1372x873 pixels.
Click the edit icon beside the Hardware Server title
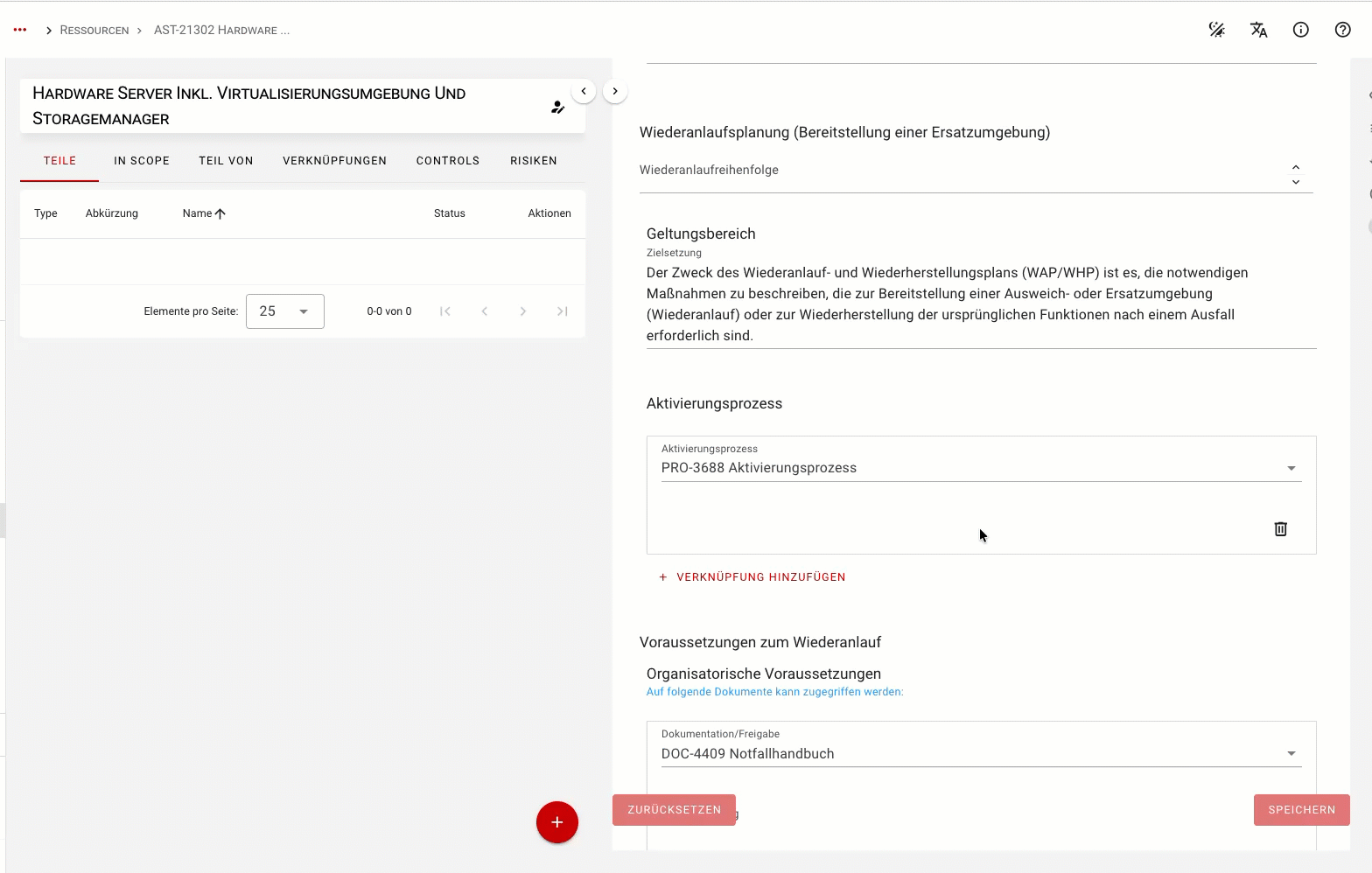557,107
